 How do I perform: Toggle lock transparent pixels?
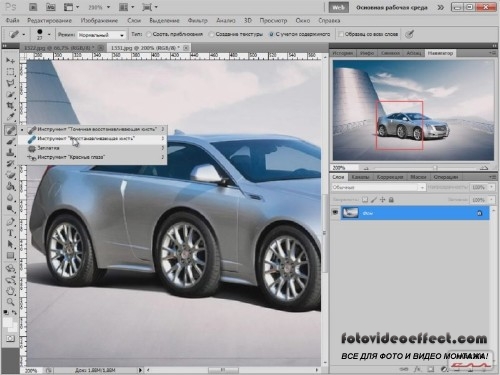click(x=365, y=200)
